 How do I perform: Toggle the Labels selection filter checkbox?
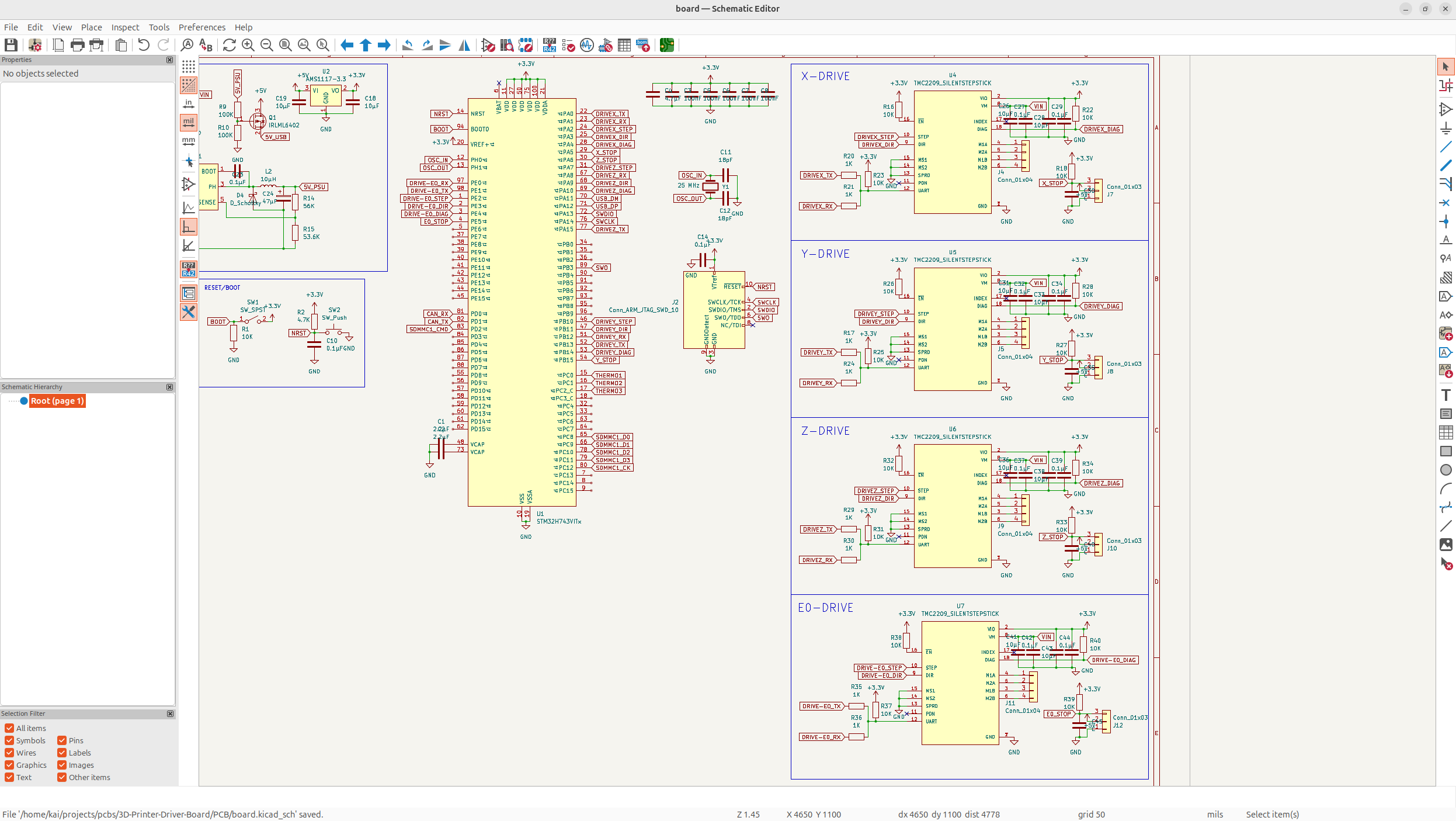point(62,753)
